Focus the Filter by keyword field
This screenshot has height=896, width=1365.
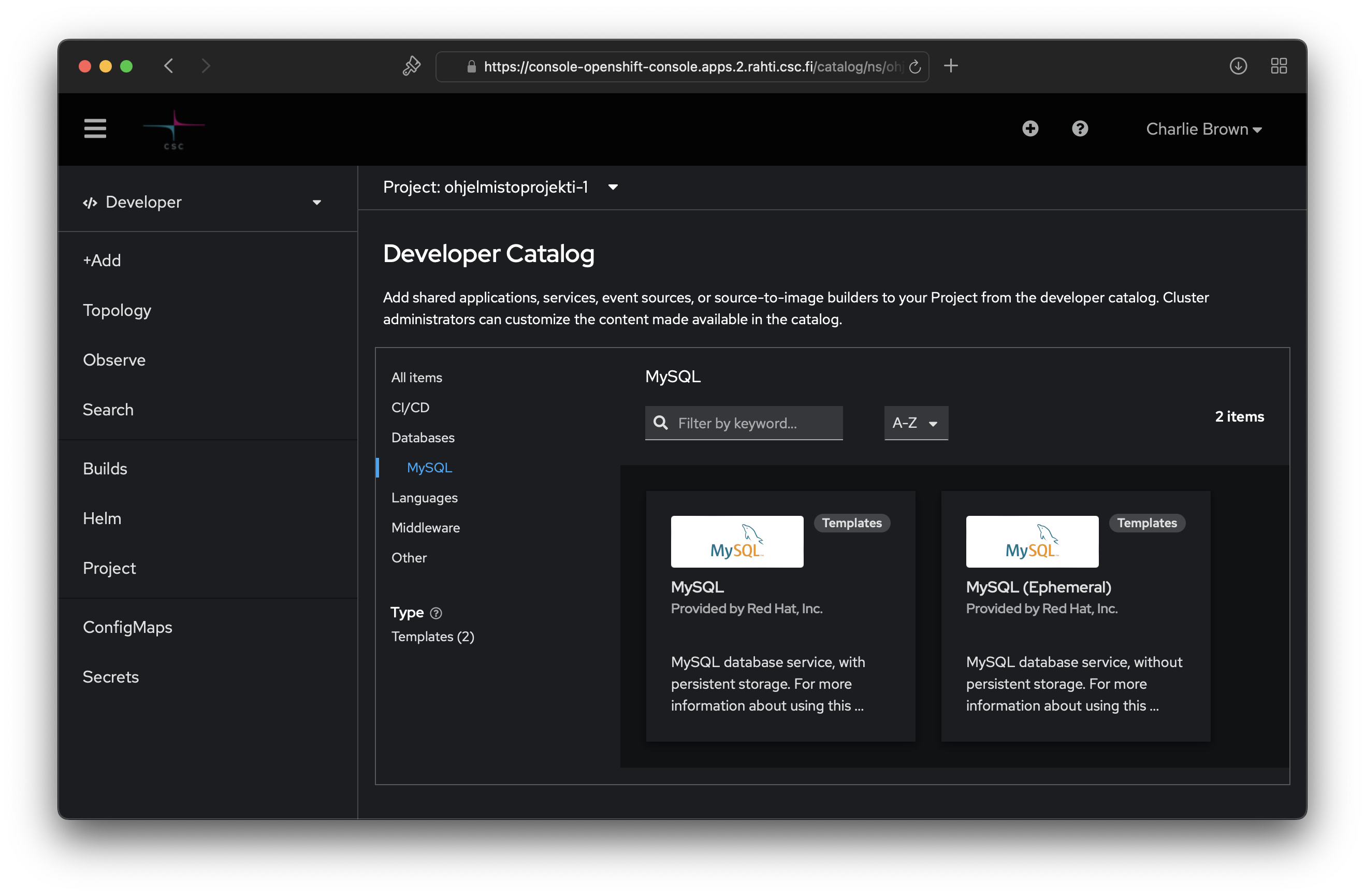pyautogui.click(x=751, y=423)
